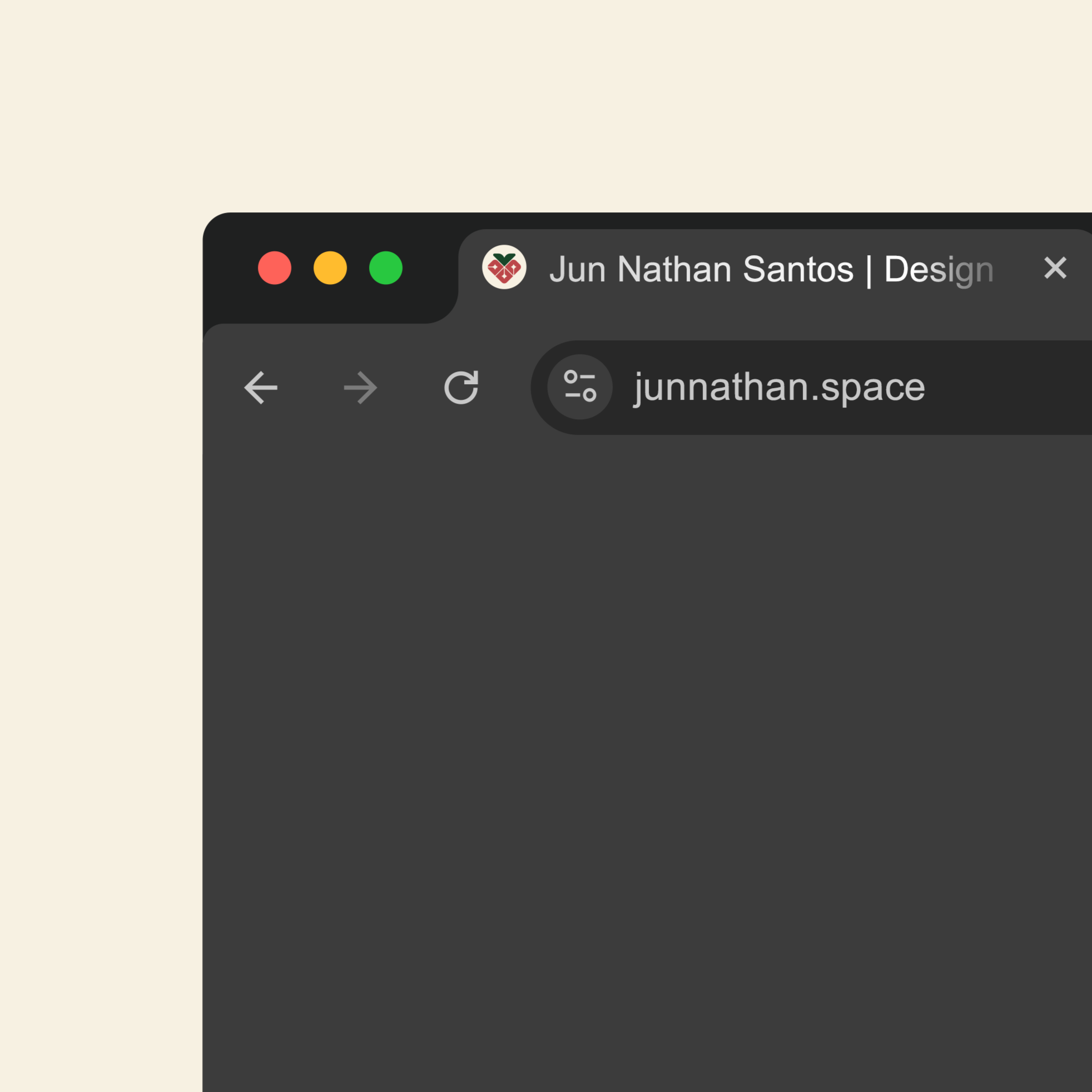Click toolbar gap between reload and address bar
Image resolution: width=1092 pixels, height=1092 pixels.
pos(506,388)
